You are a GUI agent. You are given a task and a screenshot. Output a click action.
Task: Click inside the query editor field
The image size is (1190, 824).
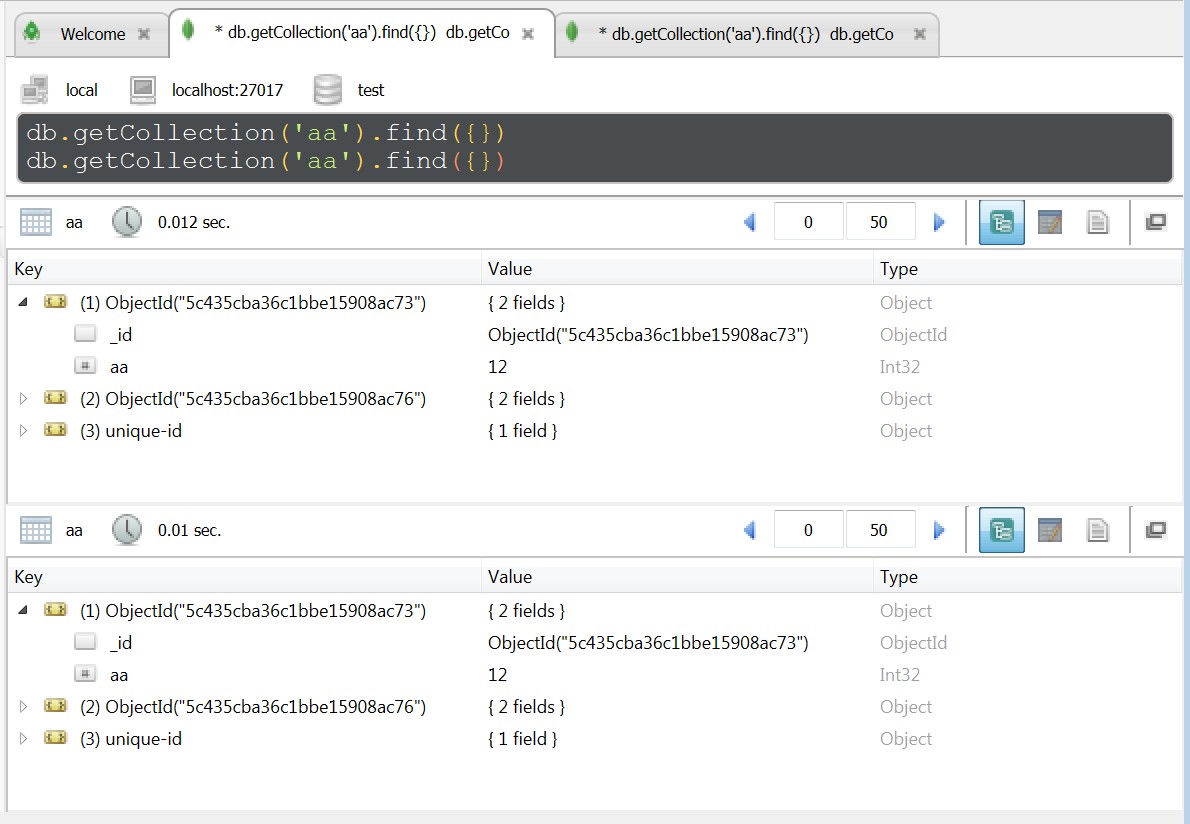(595, 148)
